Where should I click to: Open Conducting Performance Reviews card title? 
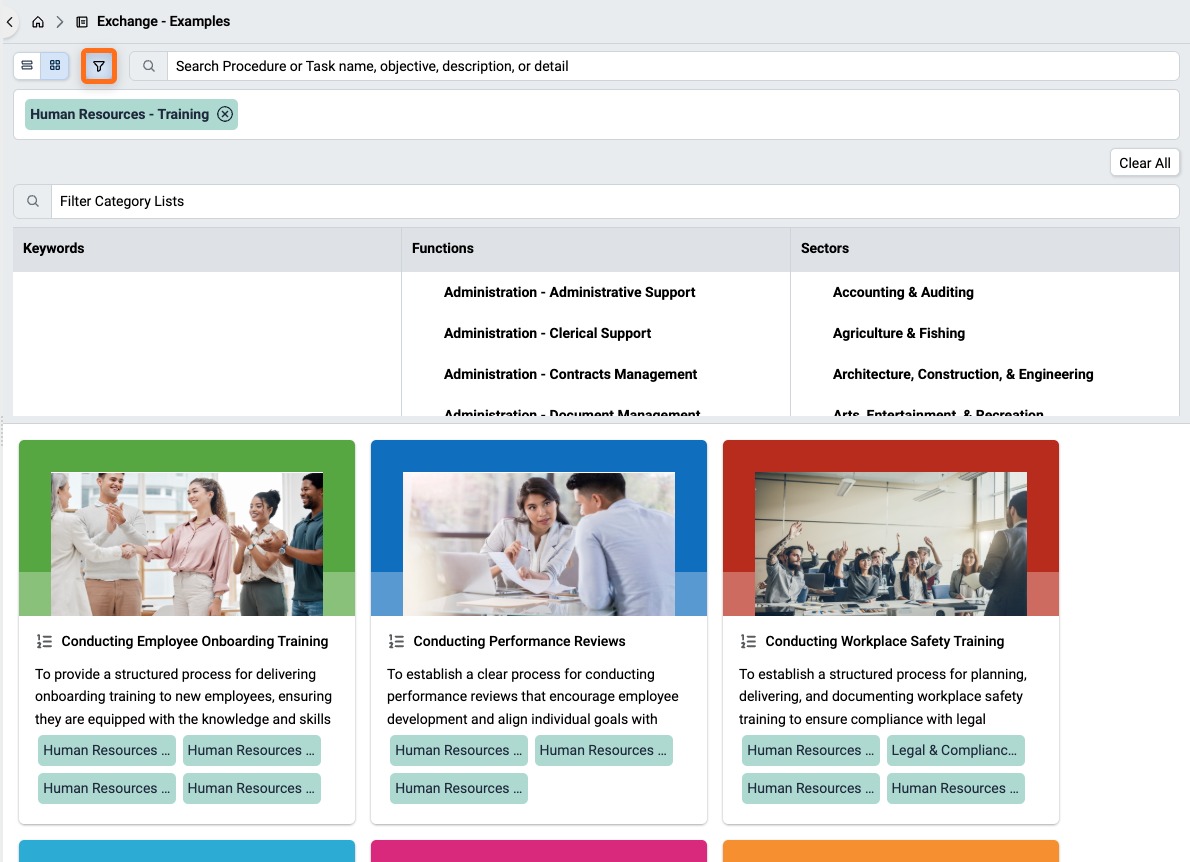pos(519,641)
